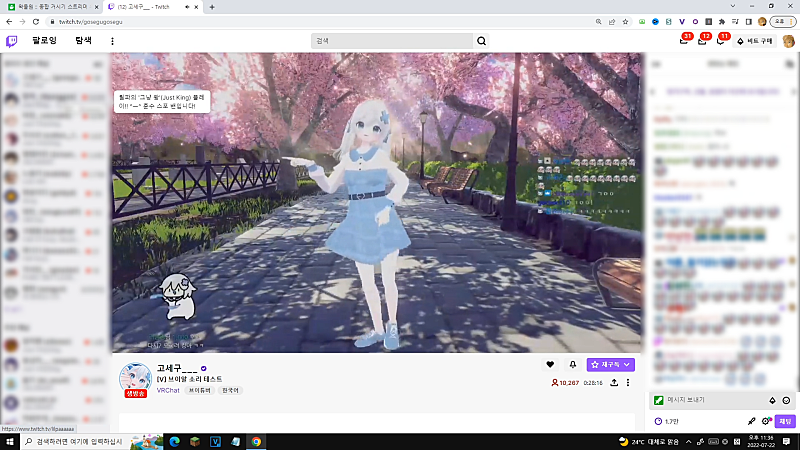The width and height of the screenshot is (800, 450).
Task: Click the purple 채팅 send button
Action: click(785, 421)
